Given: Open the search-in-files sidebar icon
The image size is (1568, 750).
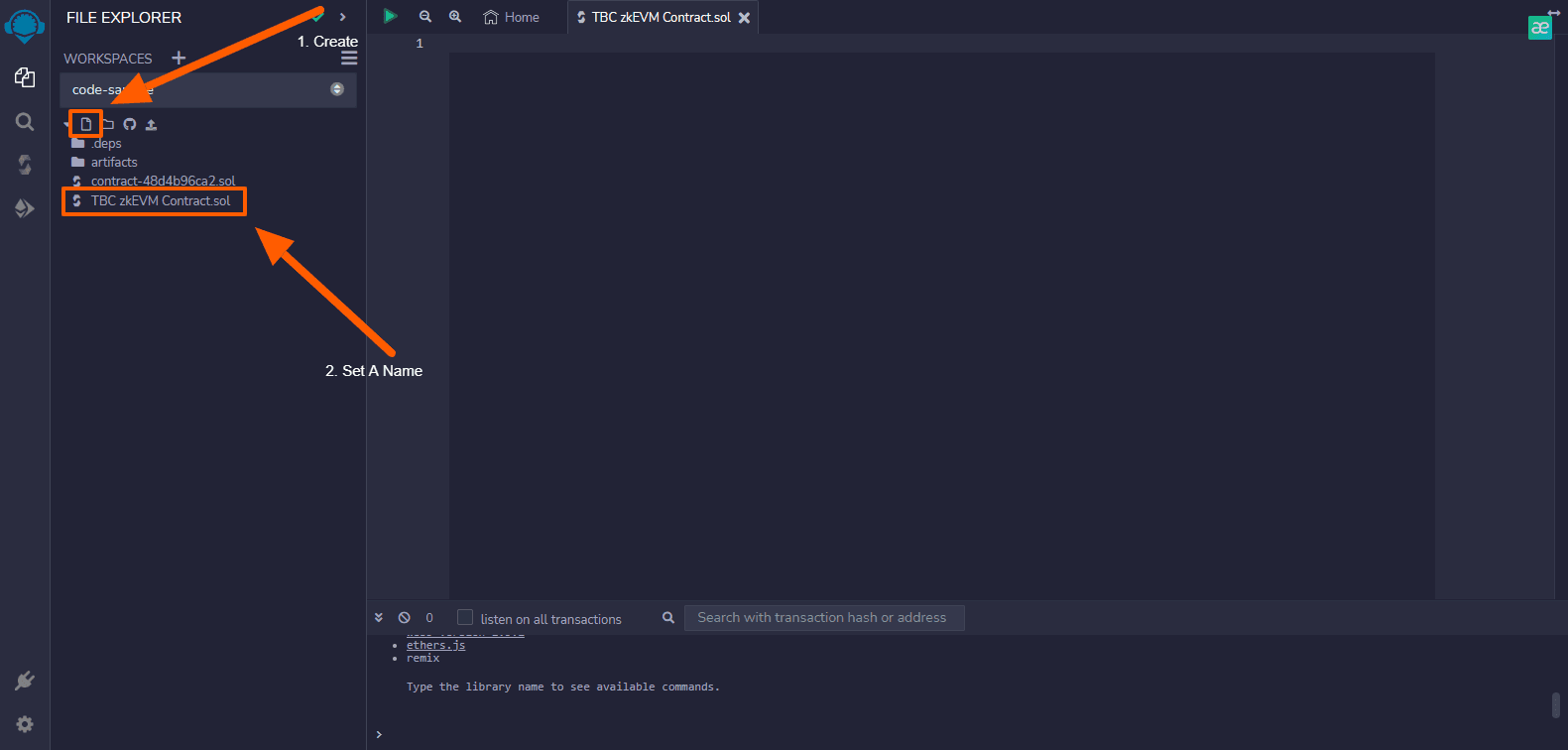Looking at the screenshot, I should [x=25, y=121].
